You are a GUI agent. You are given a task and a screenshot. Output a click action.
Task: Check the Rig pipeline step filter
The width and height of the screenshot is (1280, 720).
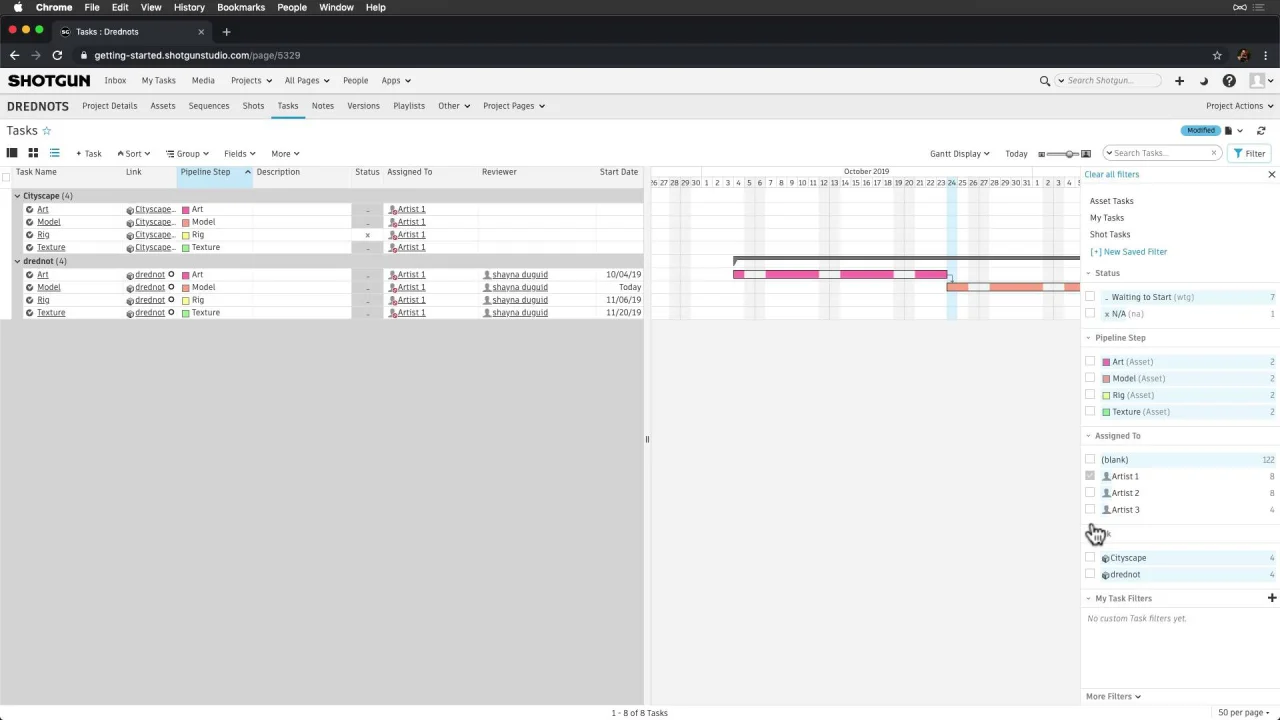[1090, 395]
